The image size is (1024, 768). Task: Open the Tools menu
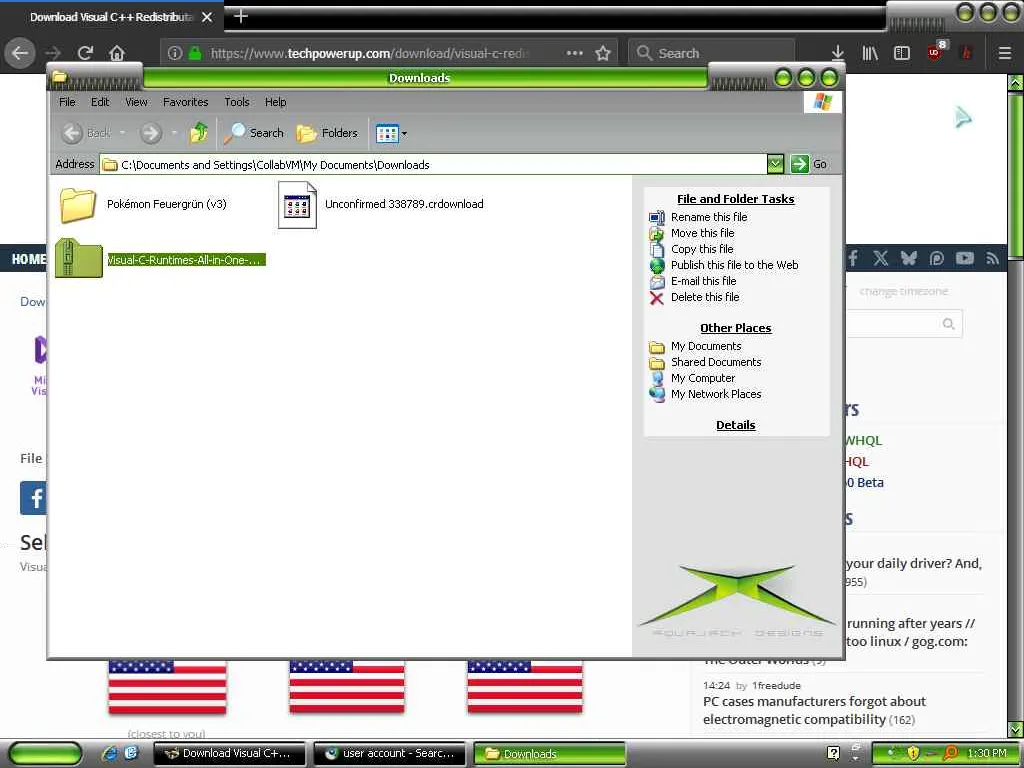pyautogui.click(x=236, y=102)
